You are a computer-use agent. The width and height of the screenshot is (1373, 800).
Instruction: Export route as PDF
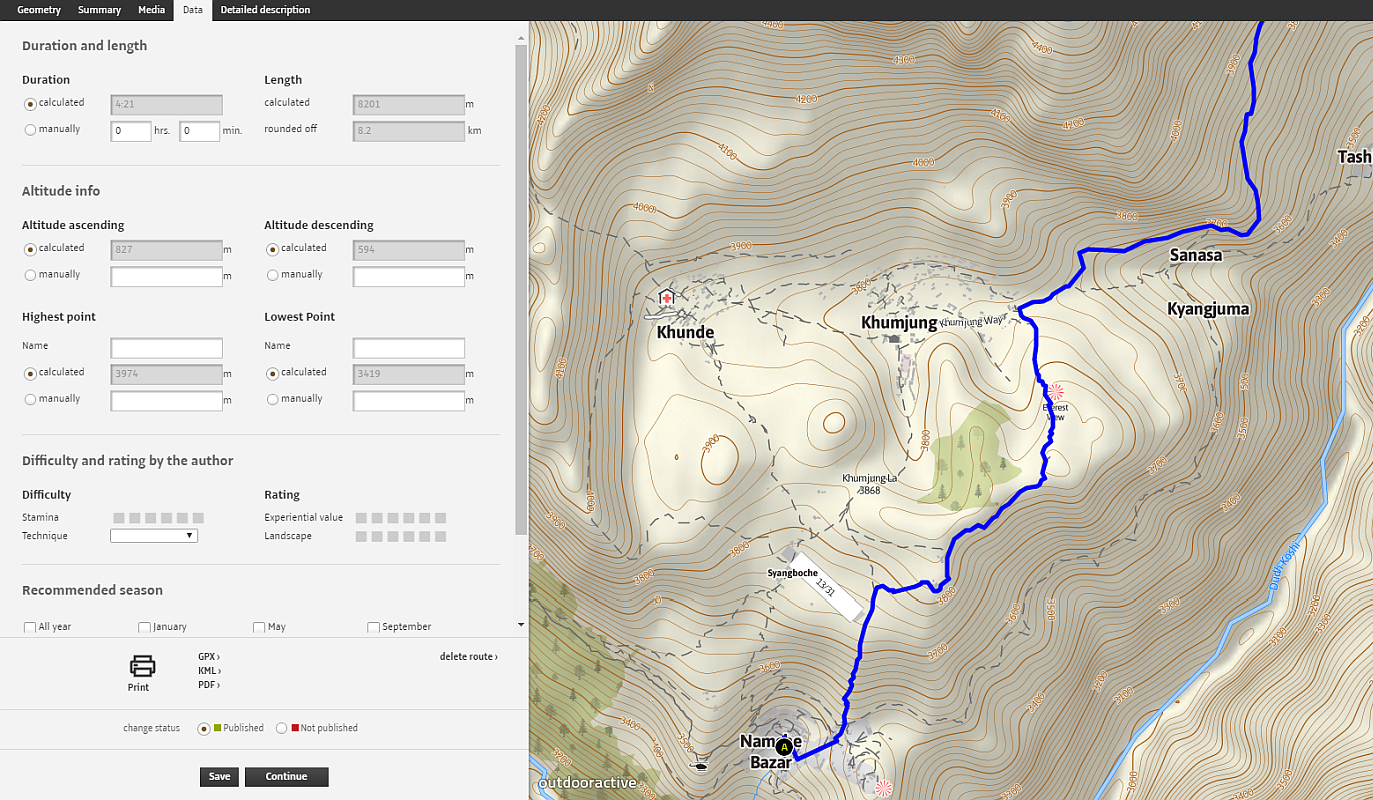[x=208, y=685]
